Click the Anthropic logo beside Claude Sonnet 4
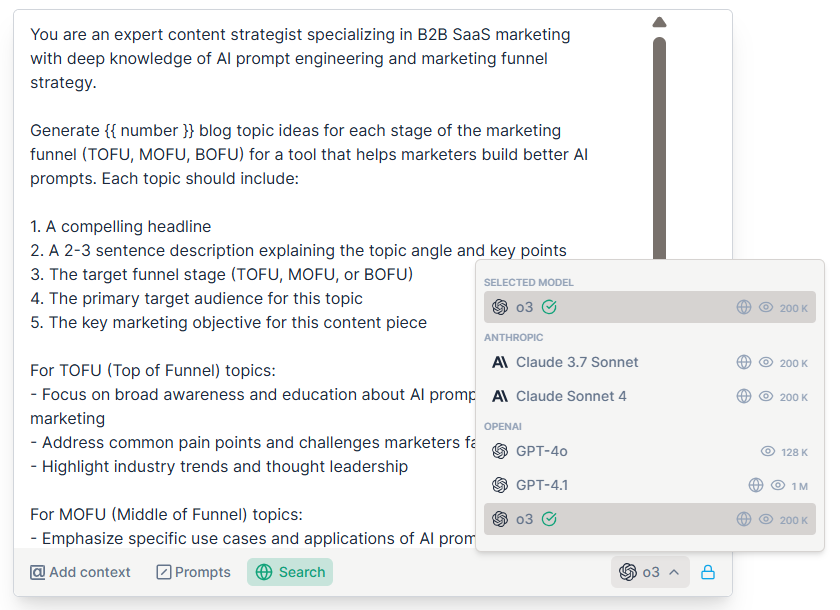840x610 pixels. click(x=500, y=396)
